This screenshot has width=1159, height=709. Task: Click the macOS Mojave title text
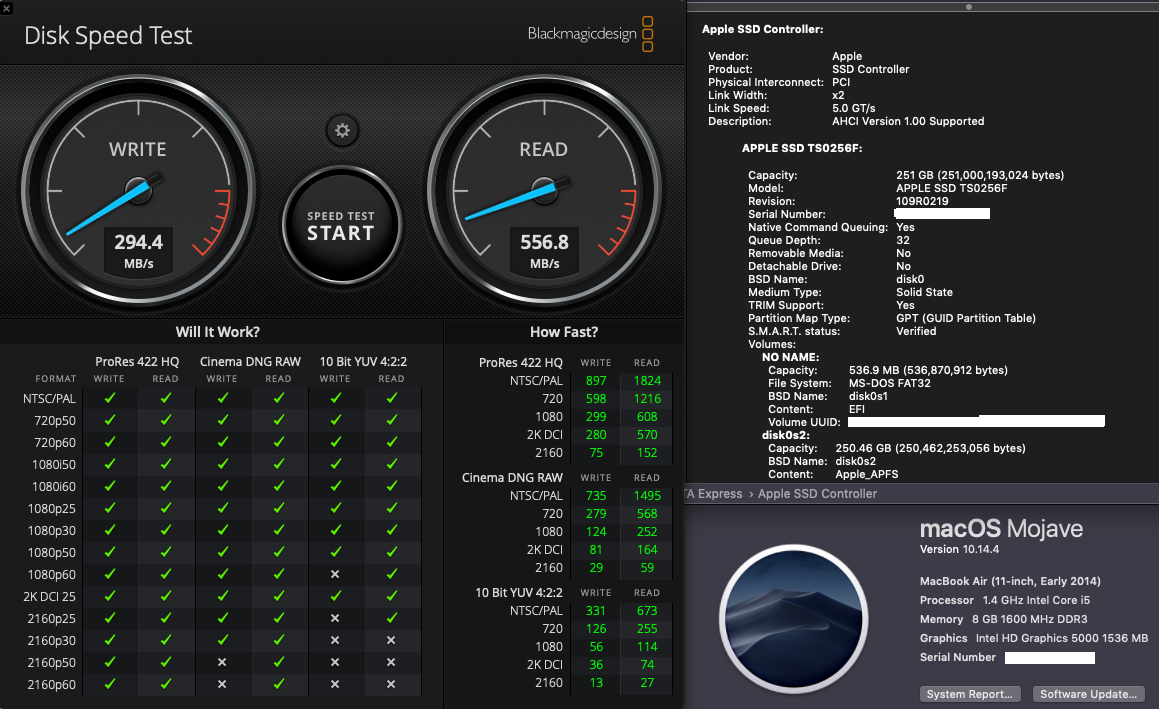[x=1001, y=529]
